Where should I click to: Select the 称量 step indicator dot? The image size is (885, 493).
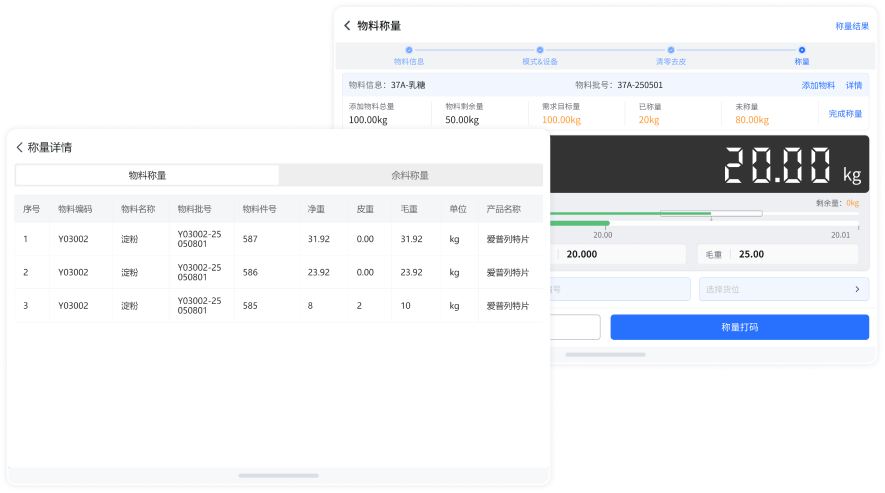tap(801, 49)
